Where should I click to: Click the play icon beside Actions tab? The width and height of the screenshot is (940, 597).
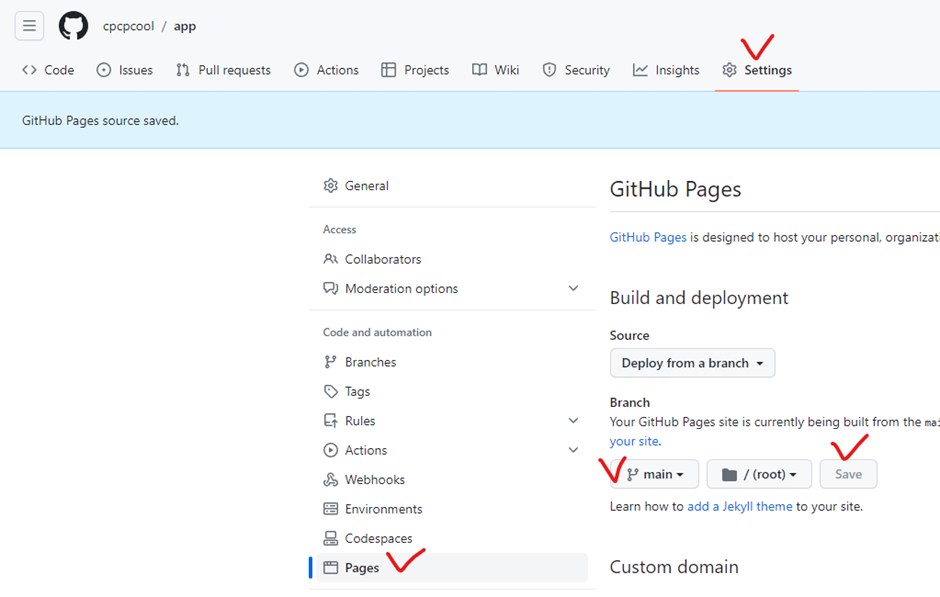tap(301, 70)
